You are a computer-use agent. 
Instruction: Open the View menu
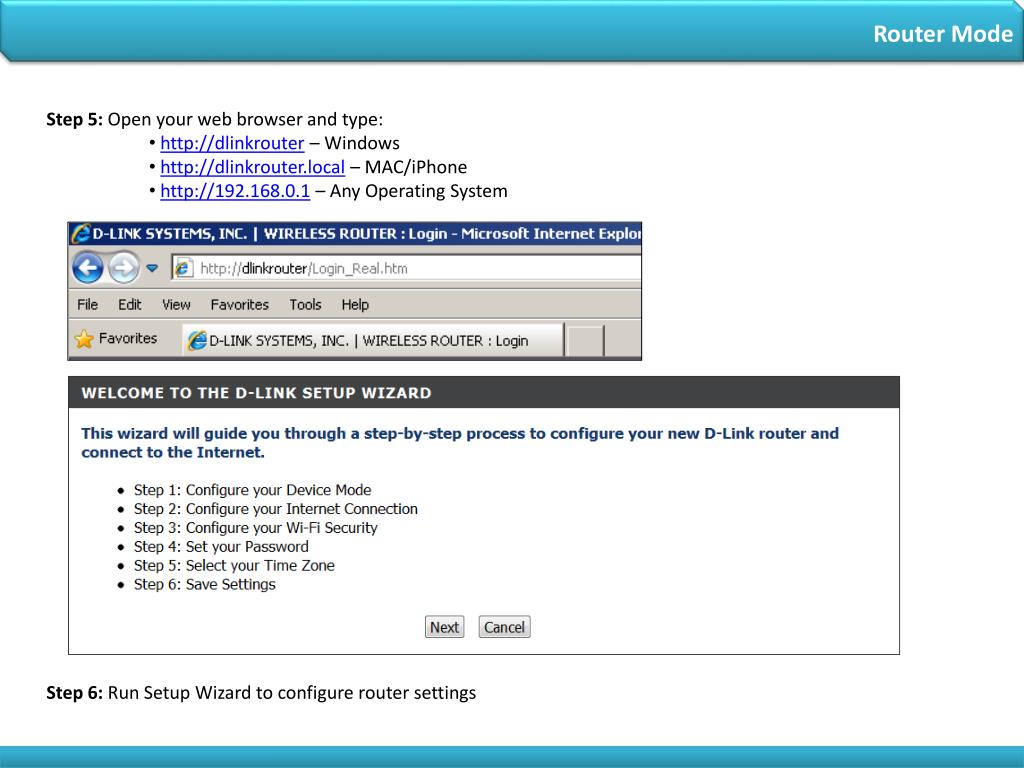(176, 304)
